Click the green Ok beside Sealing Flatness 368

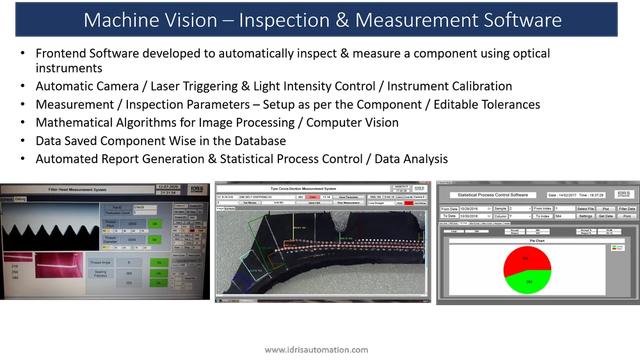coord(159,273)
